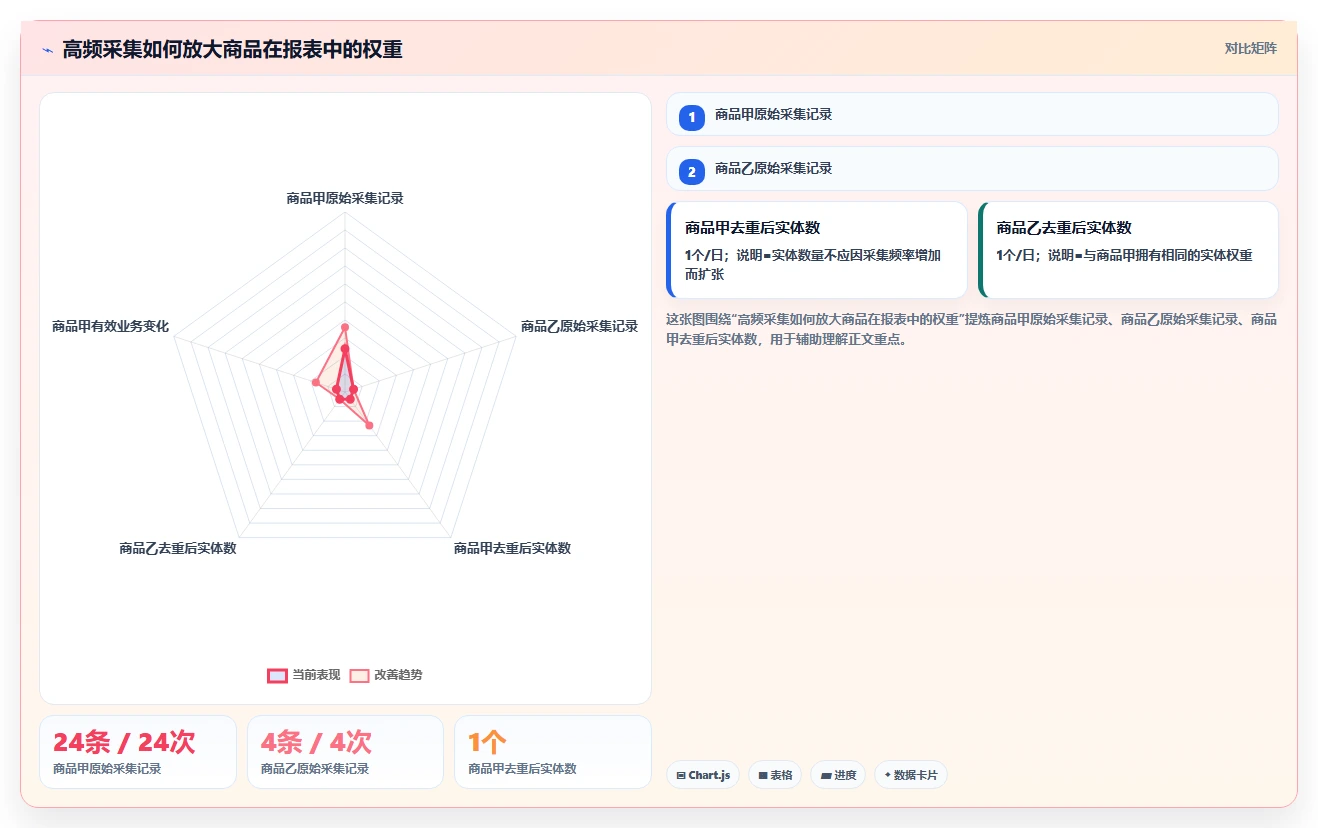Click the 表格 tag
This screenshot has height=828, width=1318.
pos(775,775)
